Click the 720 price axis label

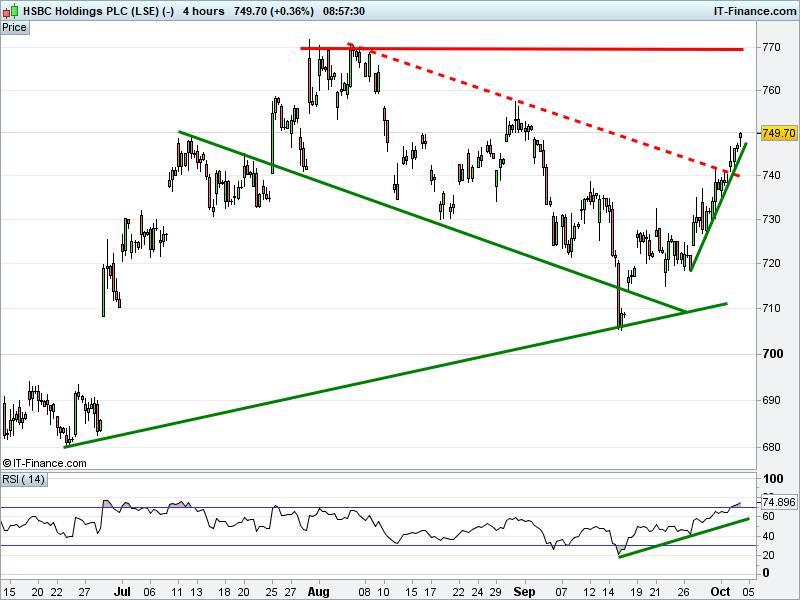[771, 263]
